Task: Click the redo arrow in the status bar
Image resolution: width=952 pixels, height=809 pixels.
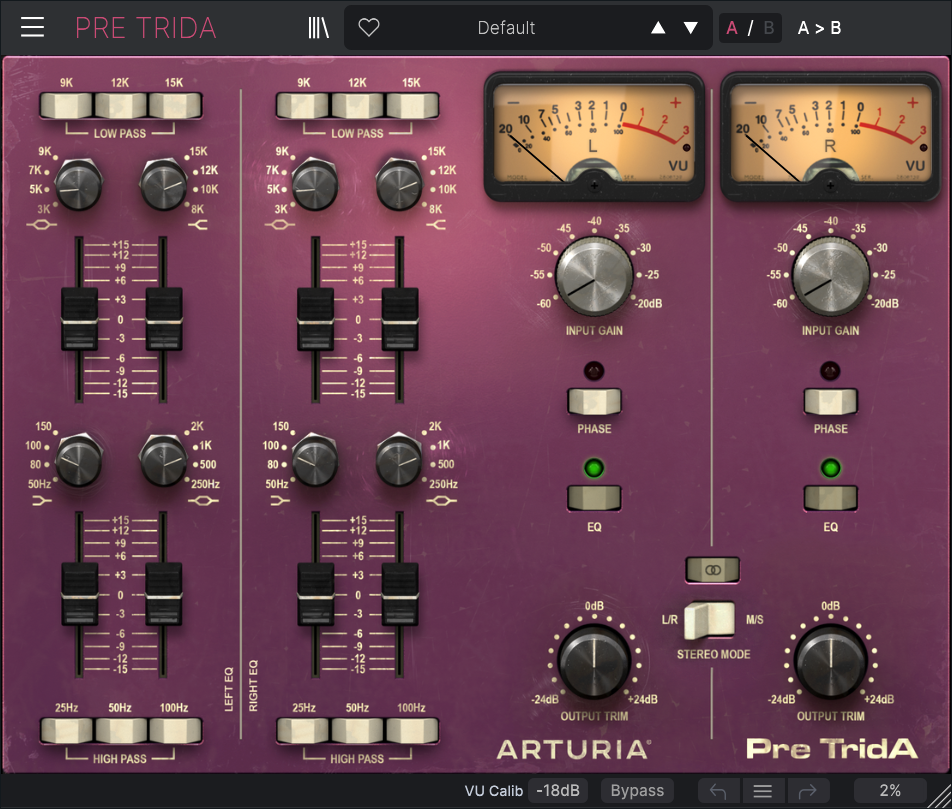Action: 808,791
